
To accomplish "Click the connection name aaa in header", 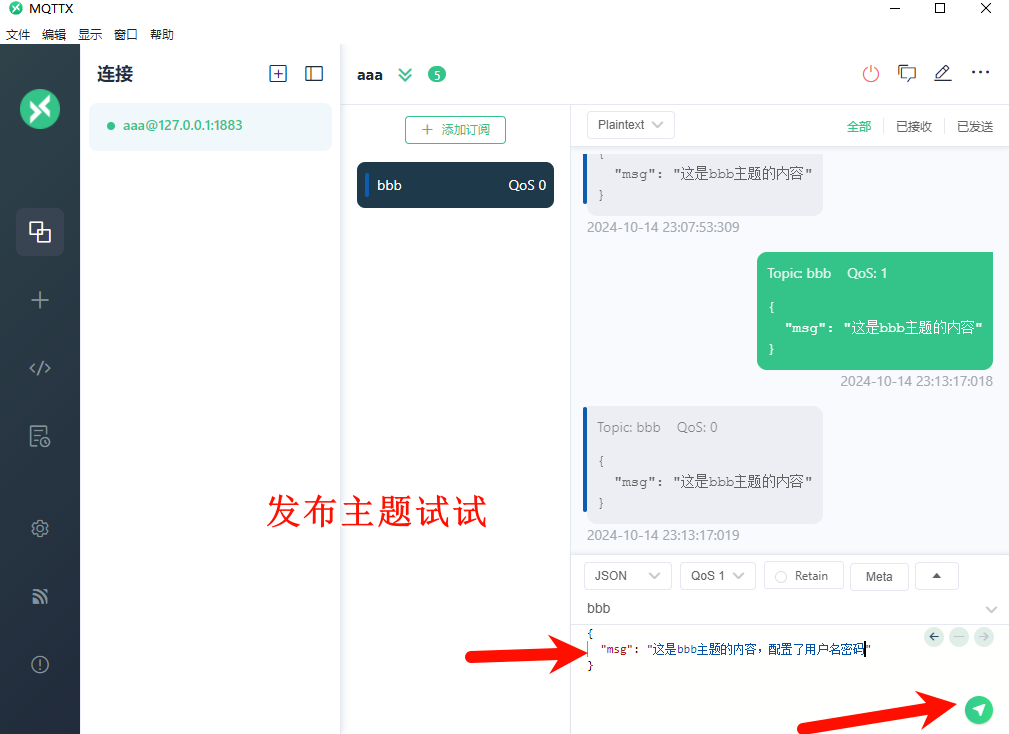I will pos(370,75).
